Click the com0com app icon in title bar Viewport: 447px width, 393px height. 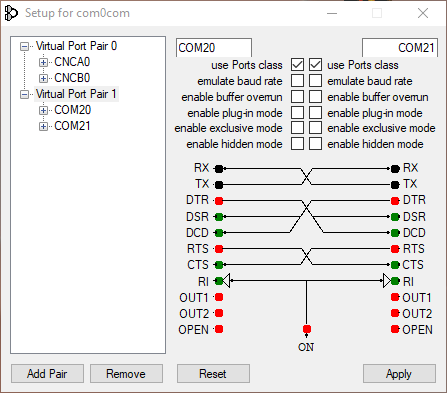11,13
